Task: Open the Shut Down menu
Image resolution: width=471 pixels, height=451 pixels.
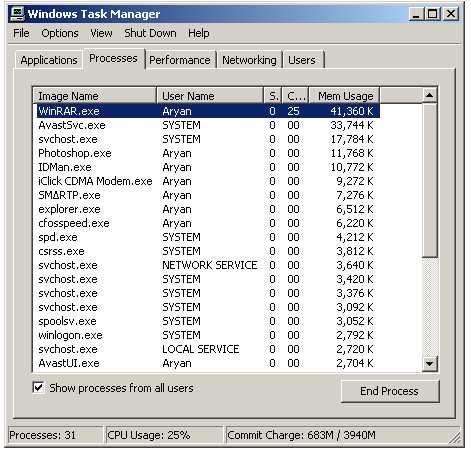Action: [x=150, y=33]
